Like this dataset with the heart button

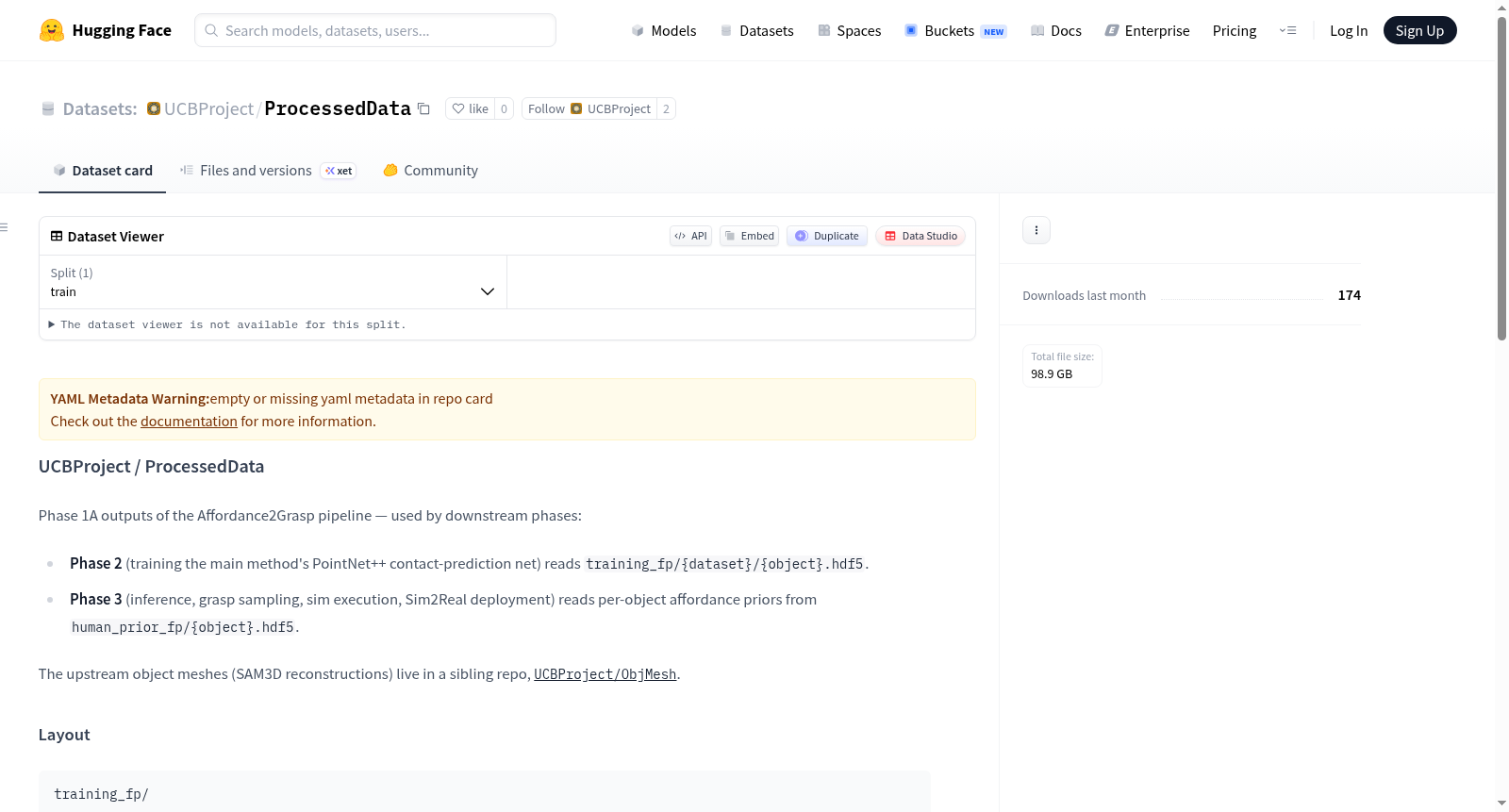(470, 108)
